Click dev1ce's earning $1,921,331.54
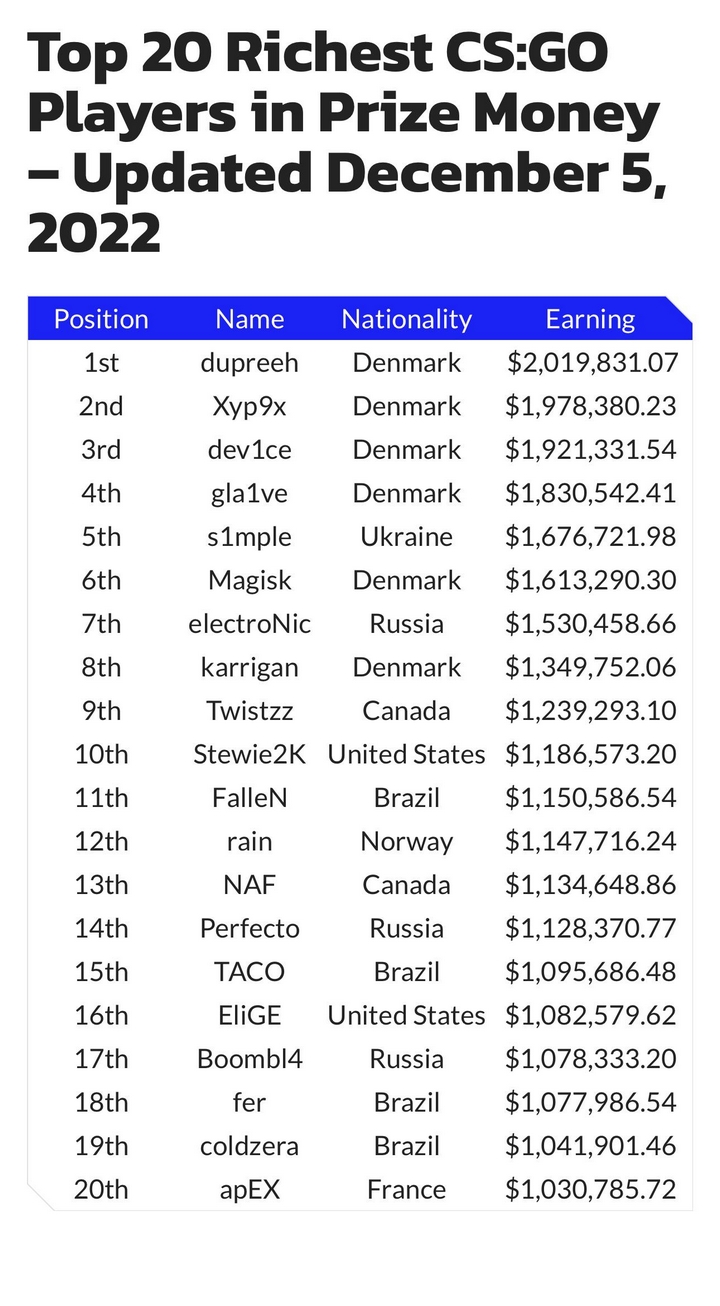720x1306 pixels. click(x=590, y=450)
